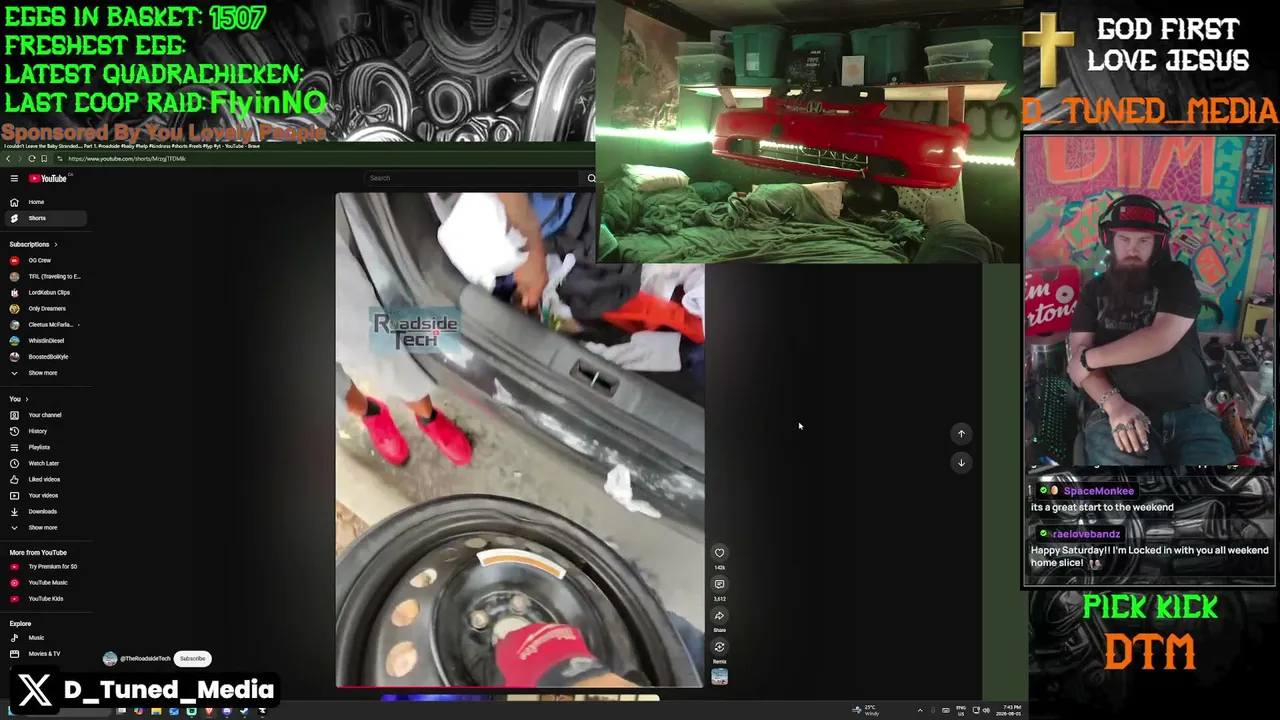This screenshot has height=720, width=1280.
Task: Open Playlists in sidebar
Action: click(47, 447)
